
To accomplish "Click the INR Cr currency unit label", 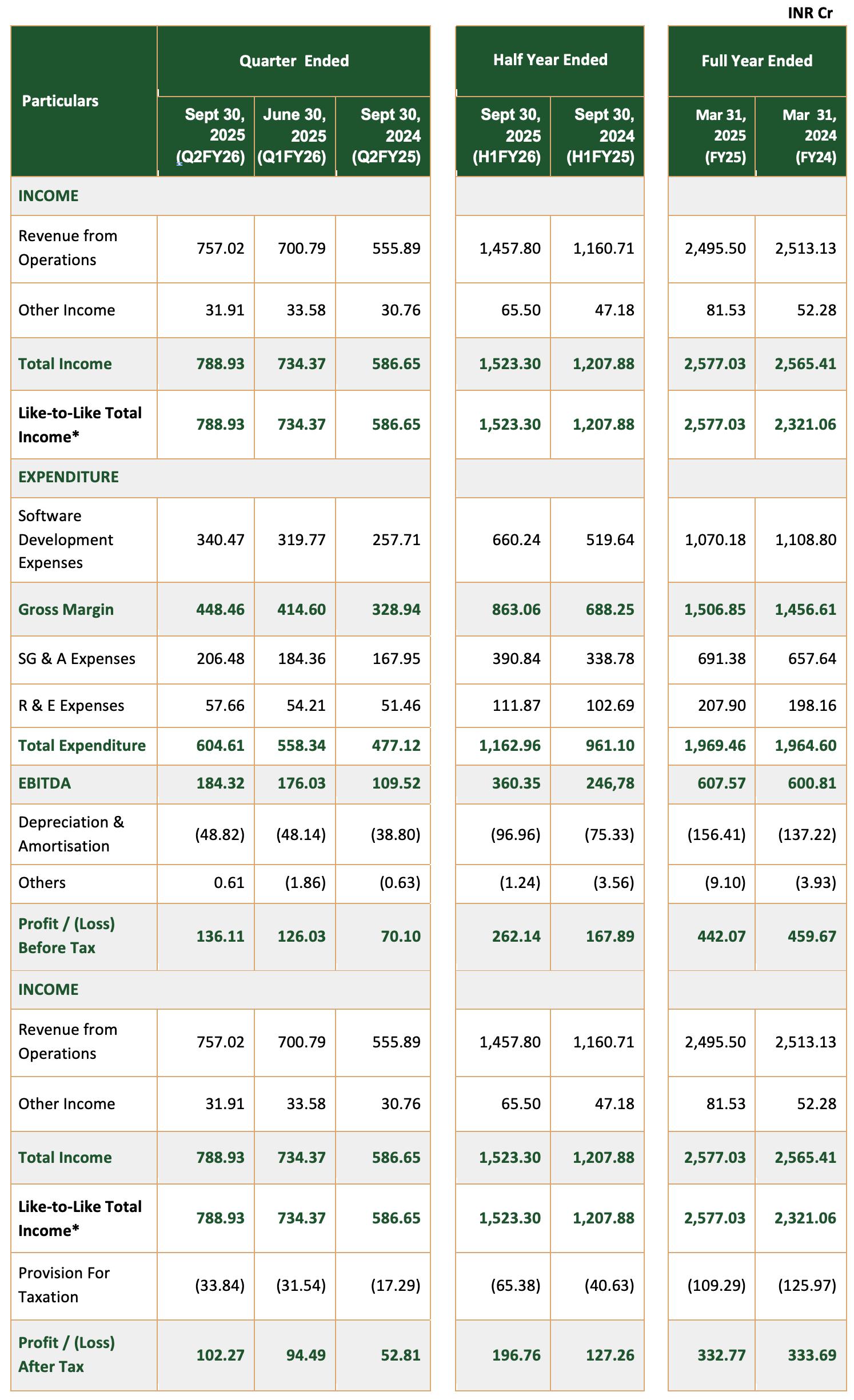I will click(810, 13).
